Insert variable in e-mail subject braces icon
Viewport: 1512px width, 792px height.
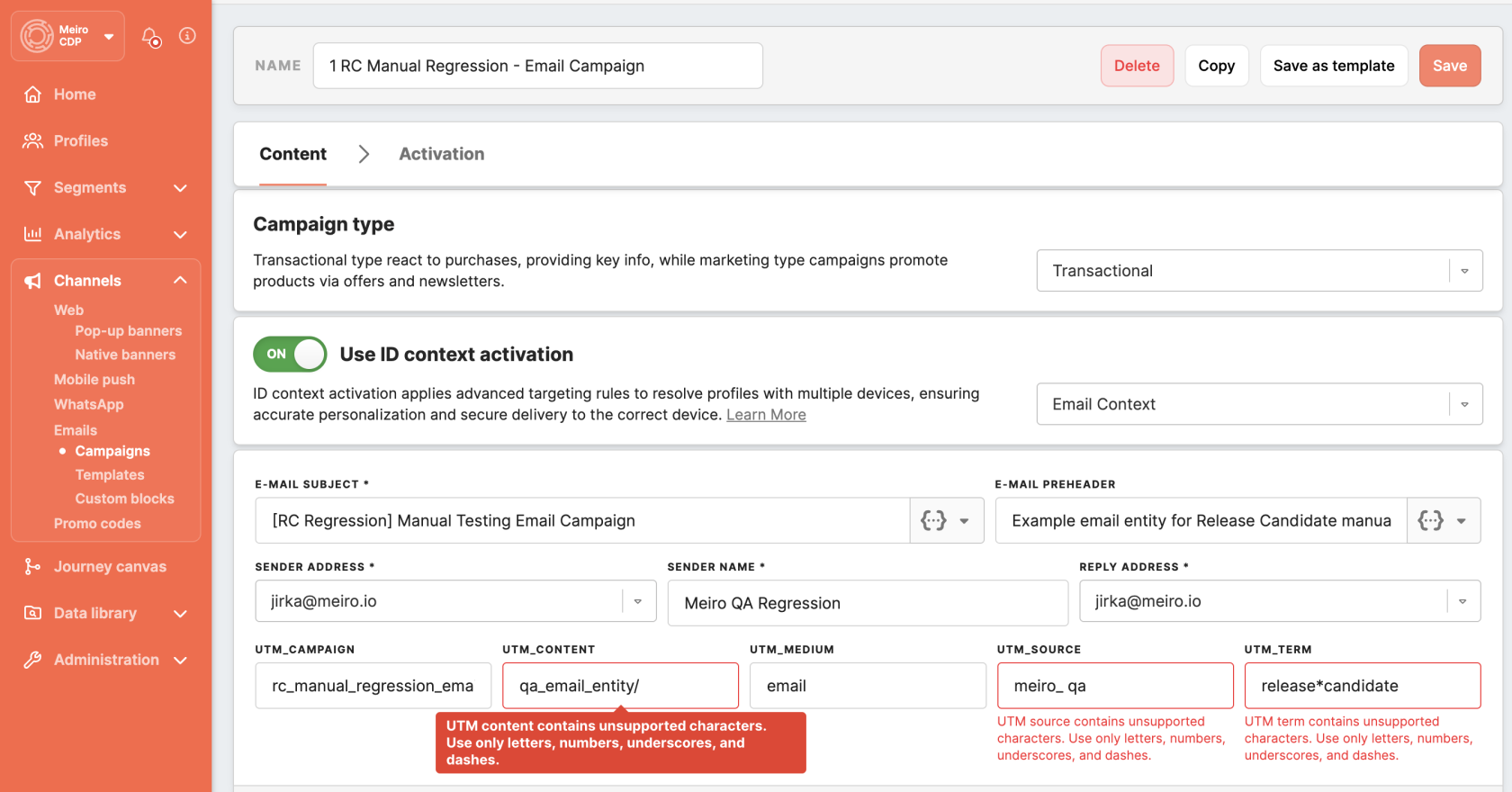point(933,521)
